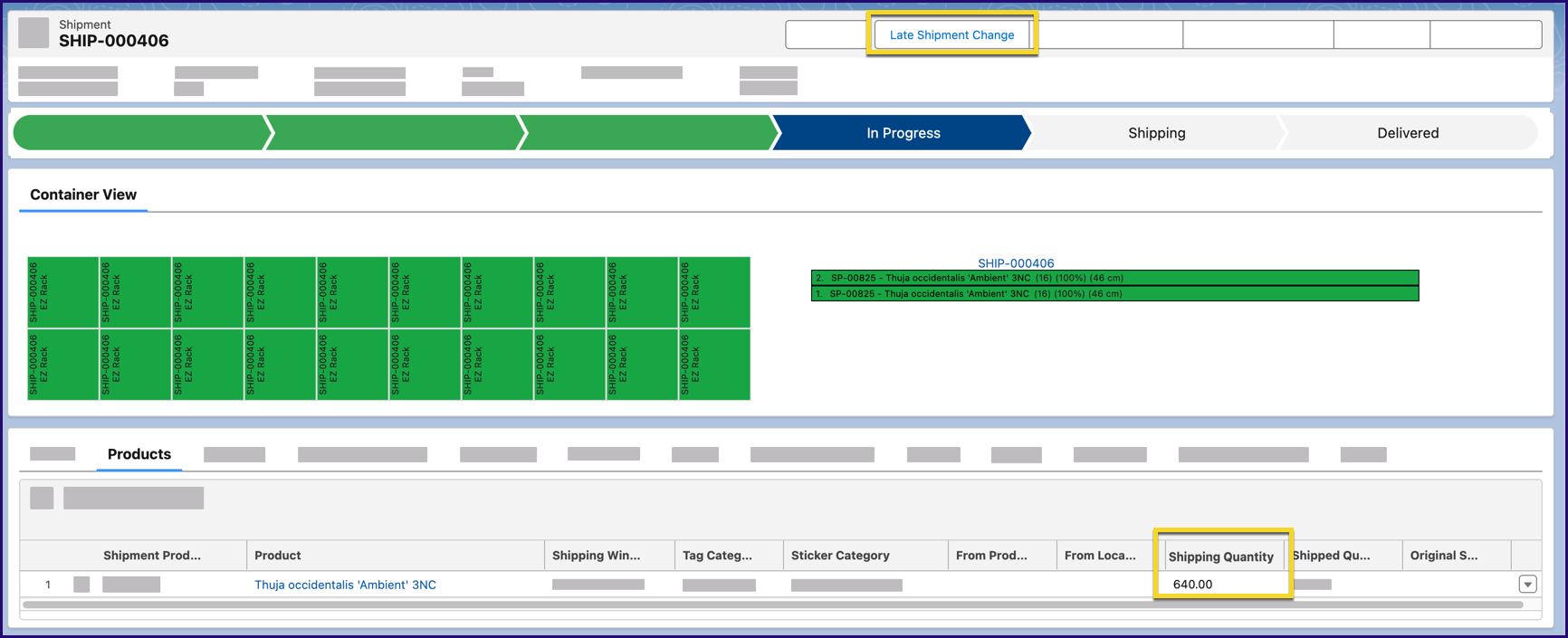Select the In Progress path stage
The height and width of the screenshot is (638, 1568).
(903, 133)
